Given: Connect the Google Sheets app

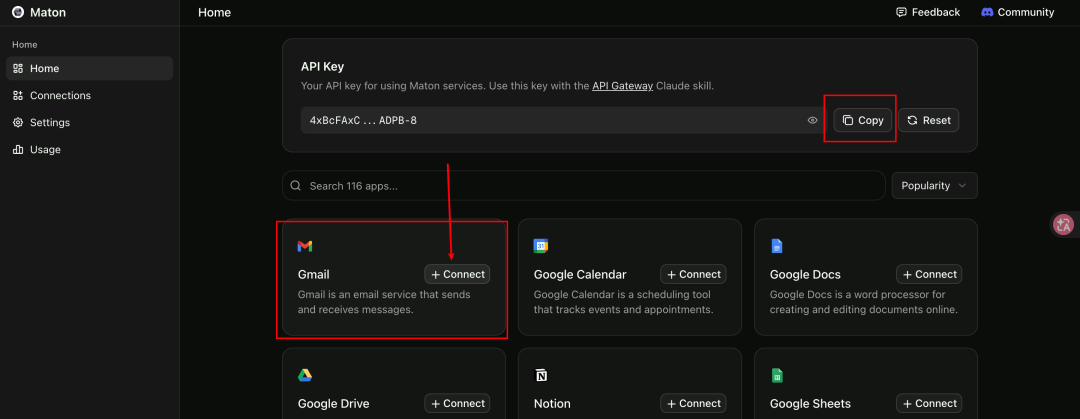Looking at the screenshot, I should 929,403.
